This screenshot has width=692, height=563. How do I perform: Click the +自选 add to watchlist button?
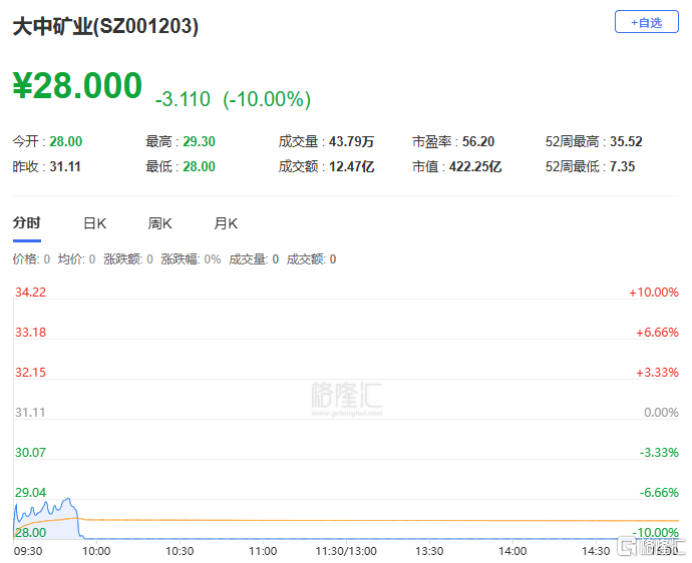[x=646, y=22]
